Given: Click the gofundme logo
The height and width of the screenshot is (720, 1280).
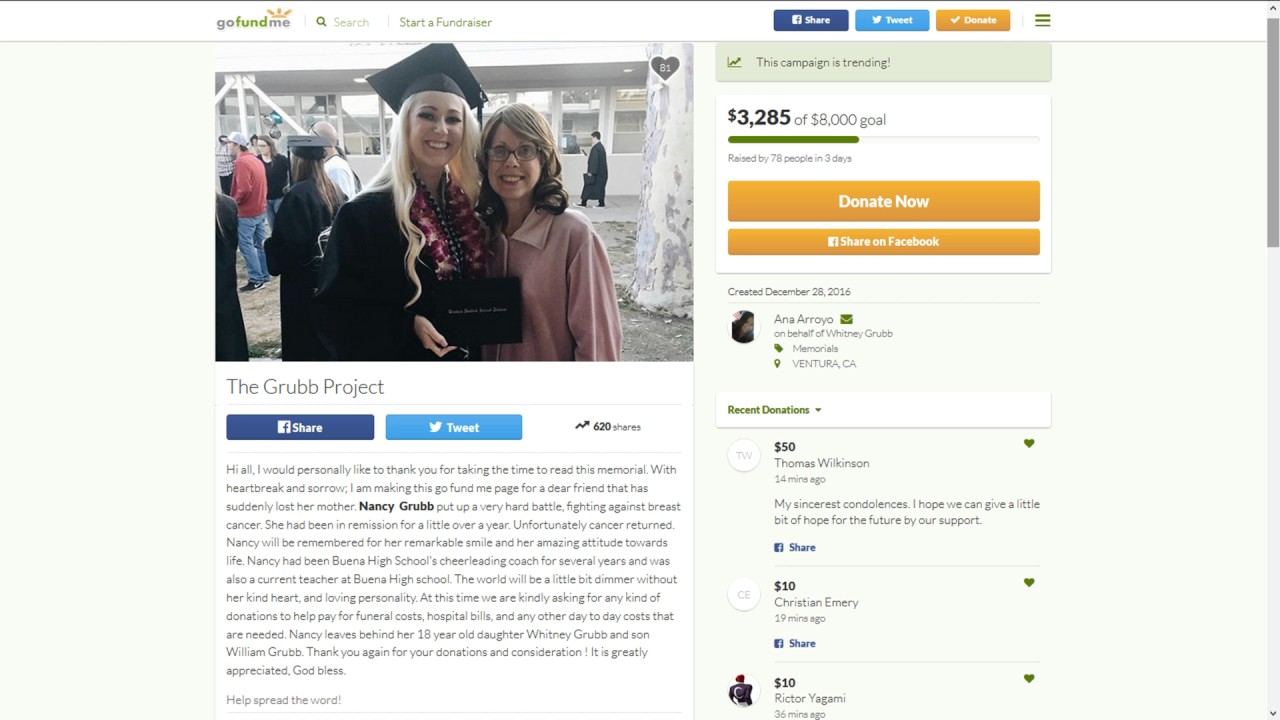Looking at the screenshot, I should [x=254, y=19].
